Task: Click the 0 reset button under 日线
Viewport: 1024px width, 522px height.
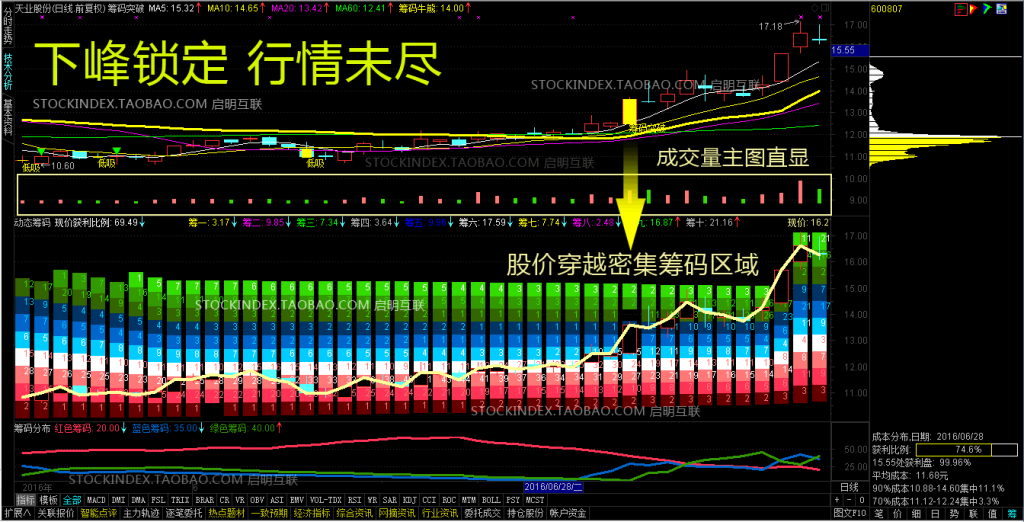Action: point(862,500)
